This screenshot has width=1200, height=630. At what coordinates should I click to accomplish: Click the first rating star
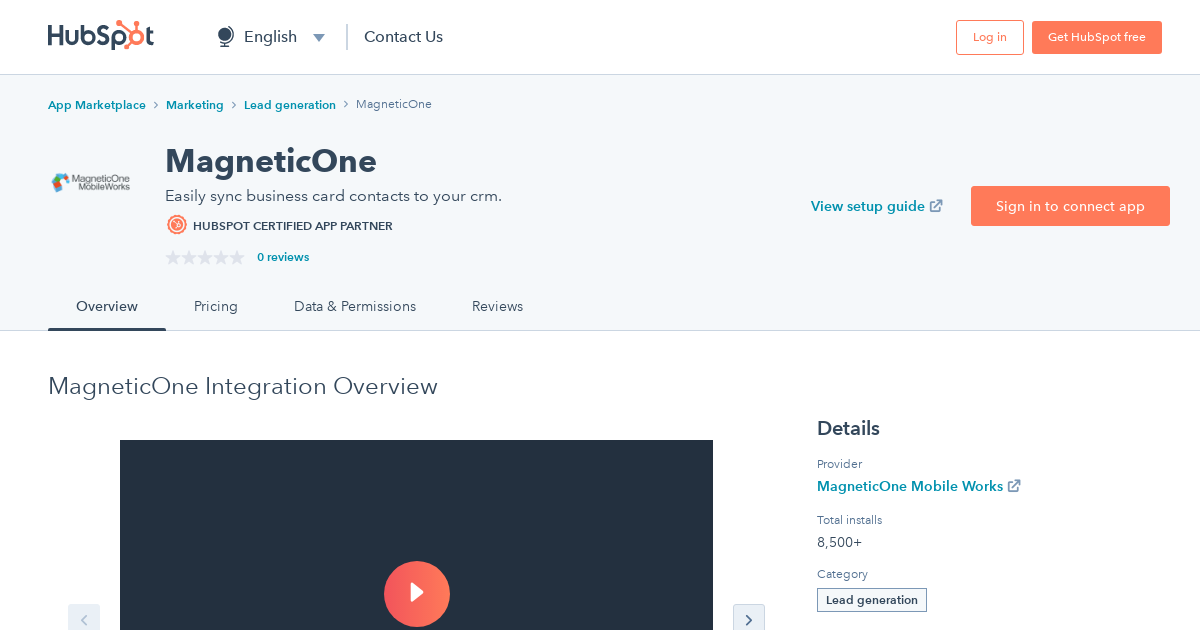(x=171, y=257)
